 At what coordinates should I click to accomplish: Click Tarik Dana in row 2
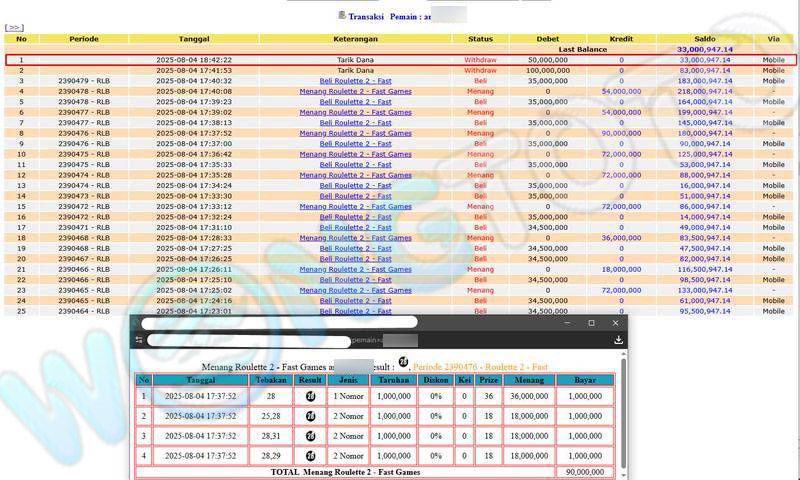coord(356,70)
